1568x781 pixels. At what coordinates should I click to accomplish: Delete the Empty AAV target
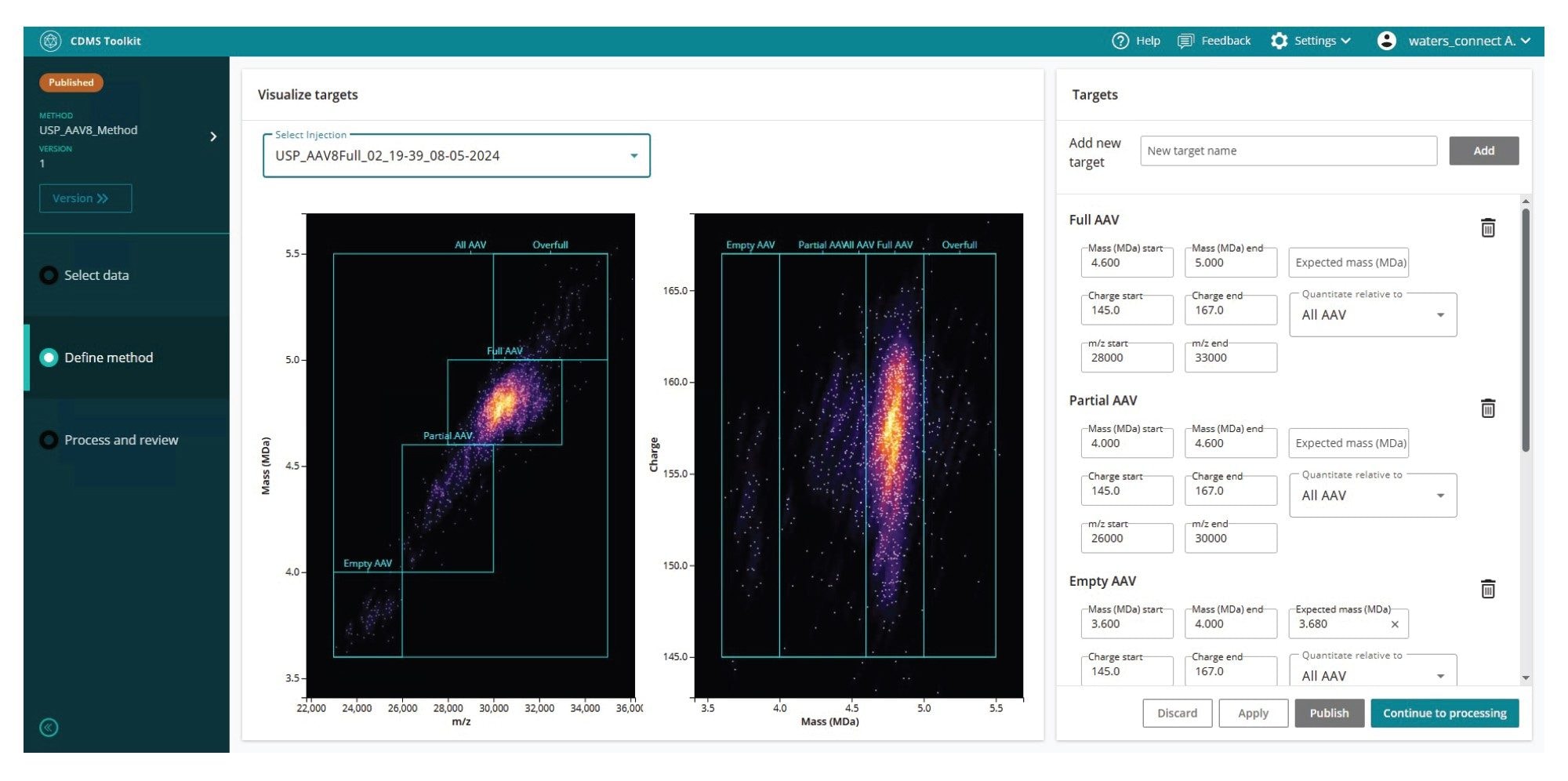coord(1487,589)
